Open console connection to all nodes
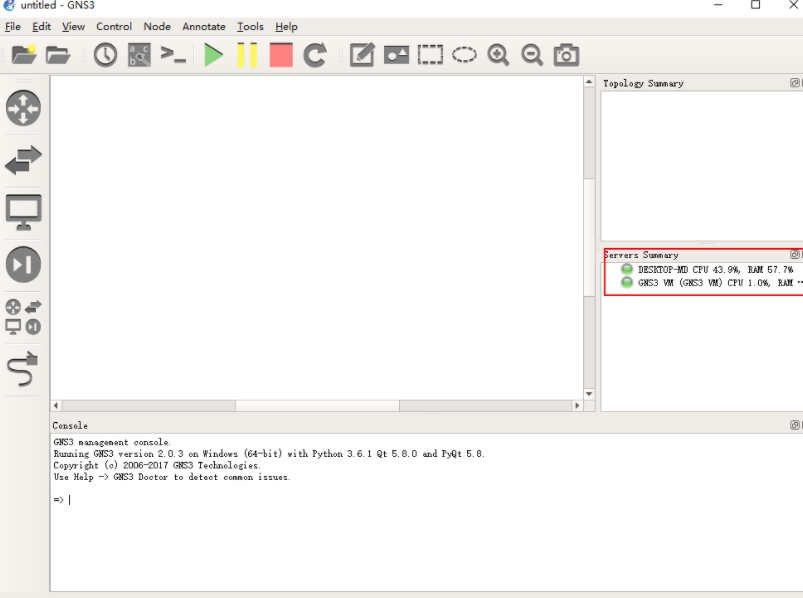 point(172,55)
